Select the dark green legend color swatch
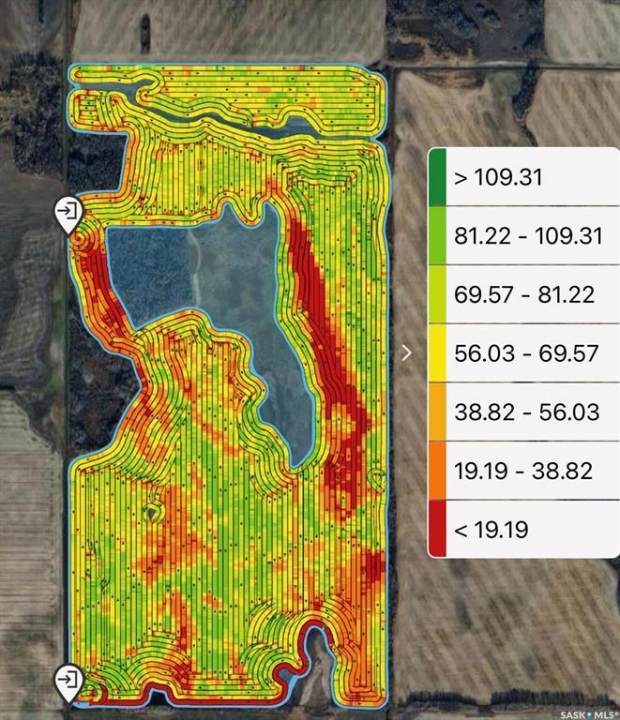Screen dimensions: 620x720 pos(437,178)
